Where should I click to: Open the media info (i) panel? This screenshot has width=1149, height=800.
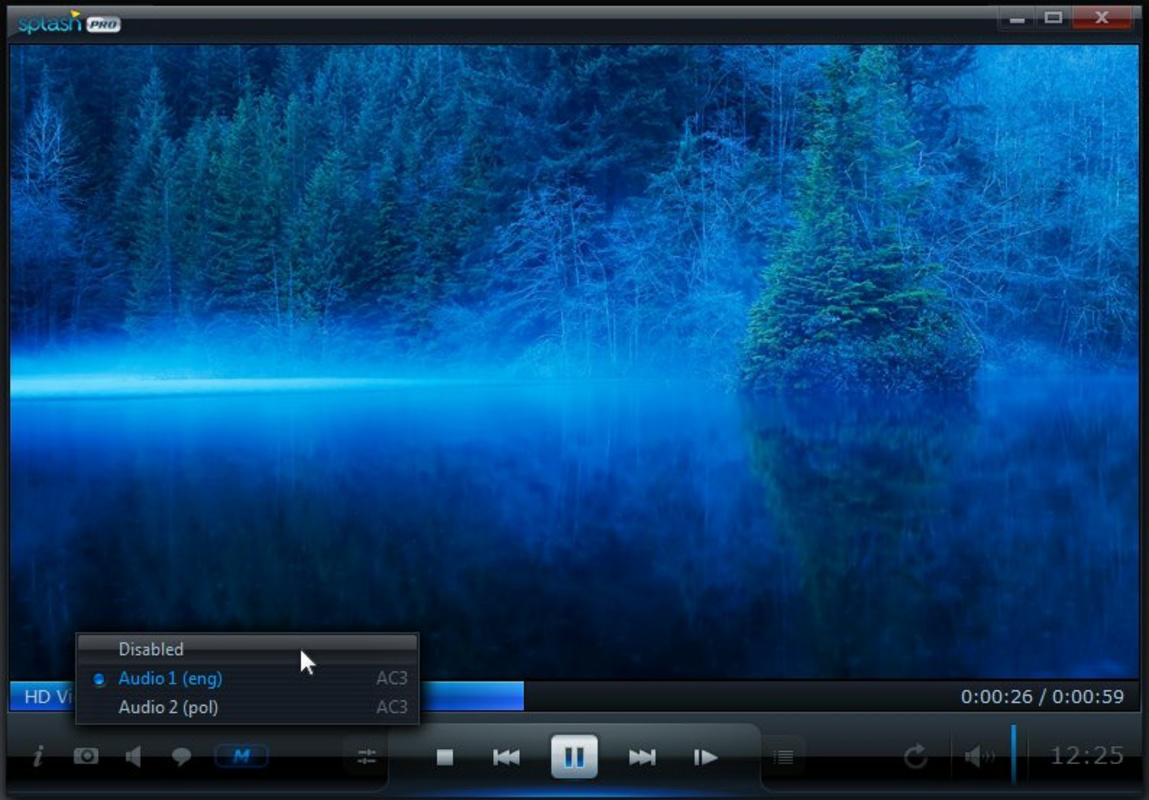37,755
